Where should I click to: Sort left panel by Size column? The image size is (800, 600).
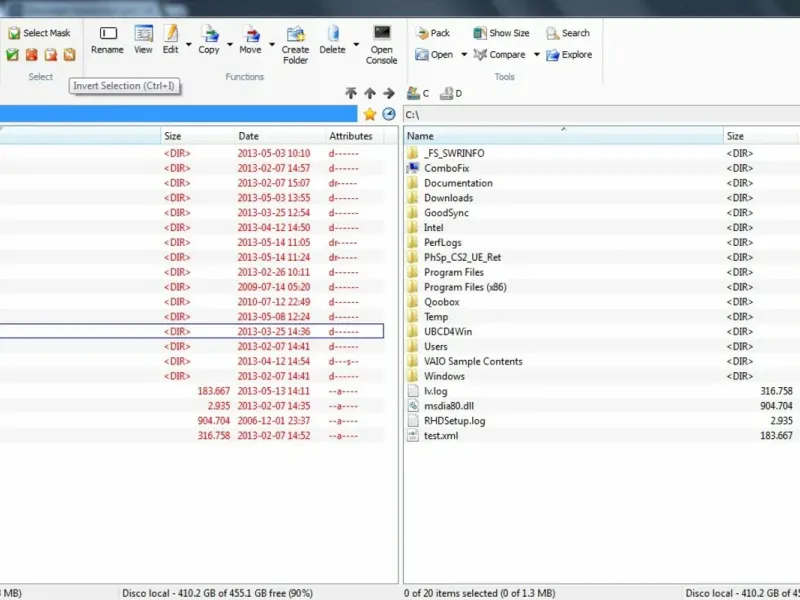coord(197,136)
